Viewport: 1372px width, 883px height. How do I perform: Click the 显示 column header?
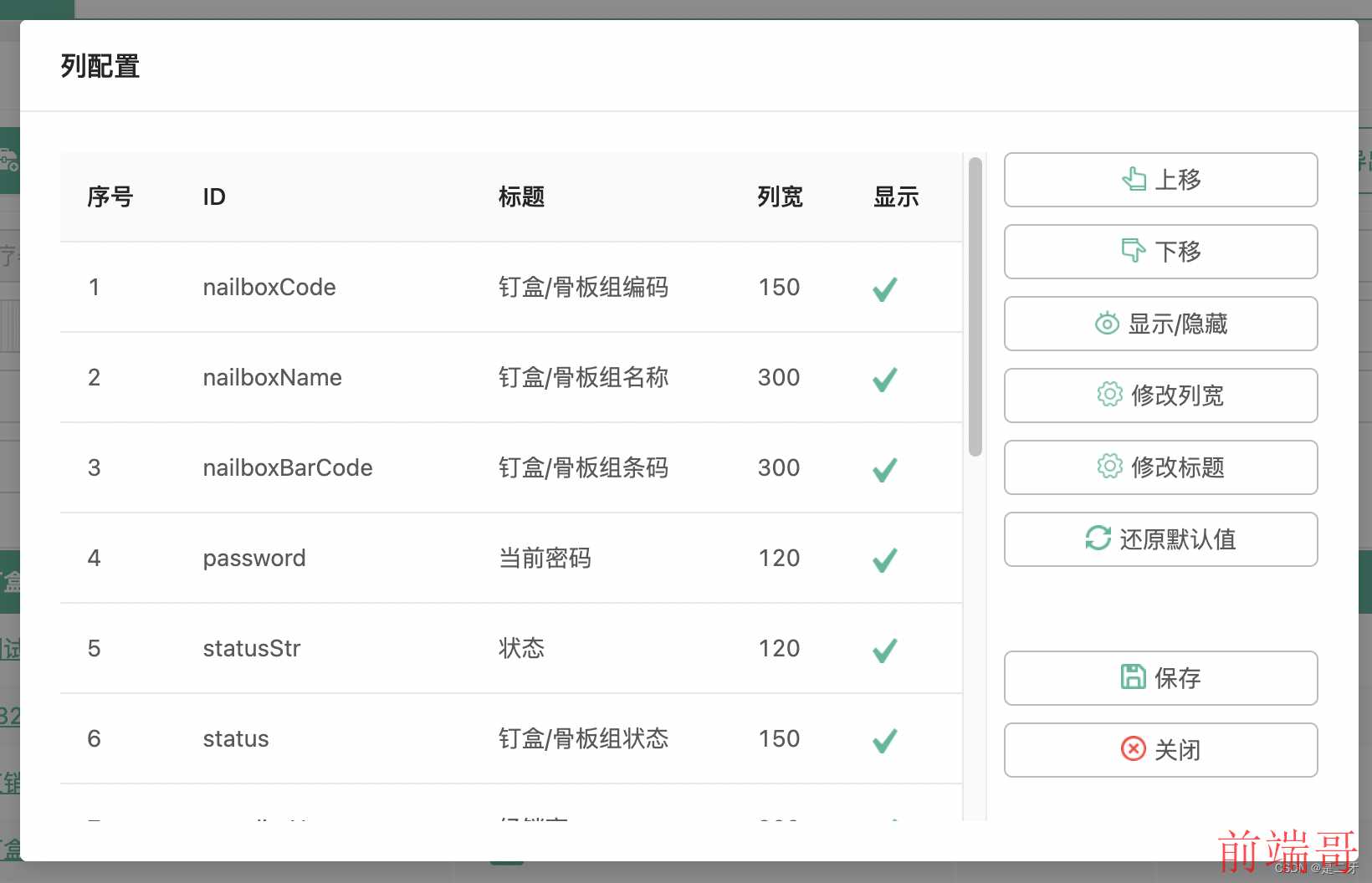click(x=896, y=197)
